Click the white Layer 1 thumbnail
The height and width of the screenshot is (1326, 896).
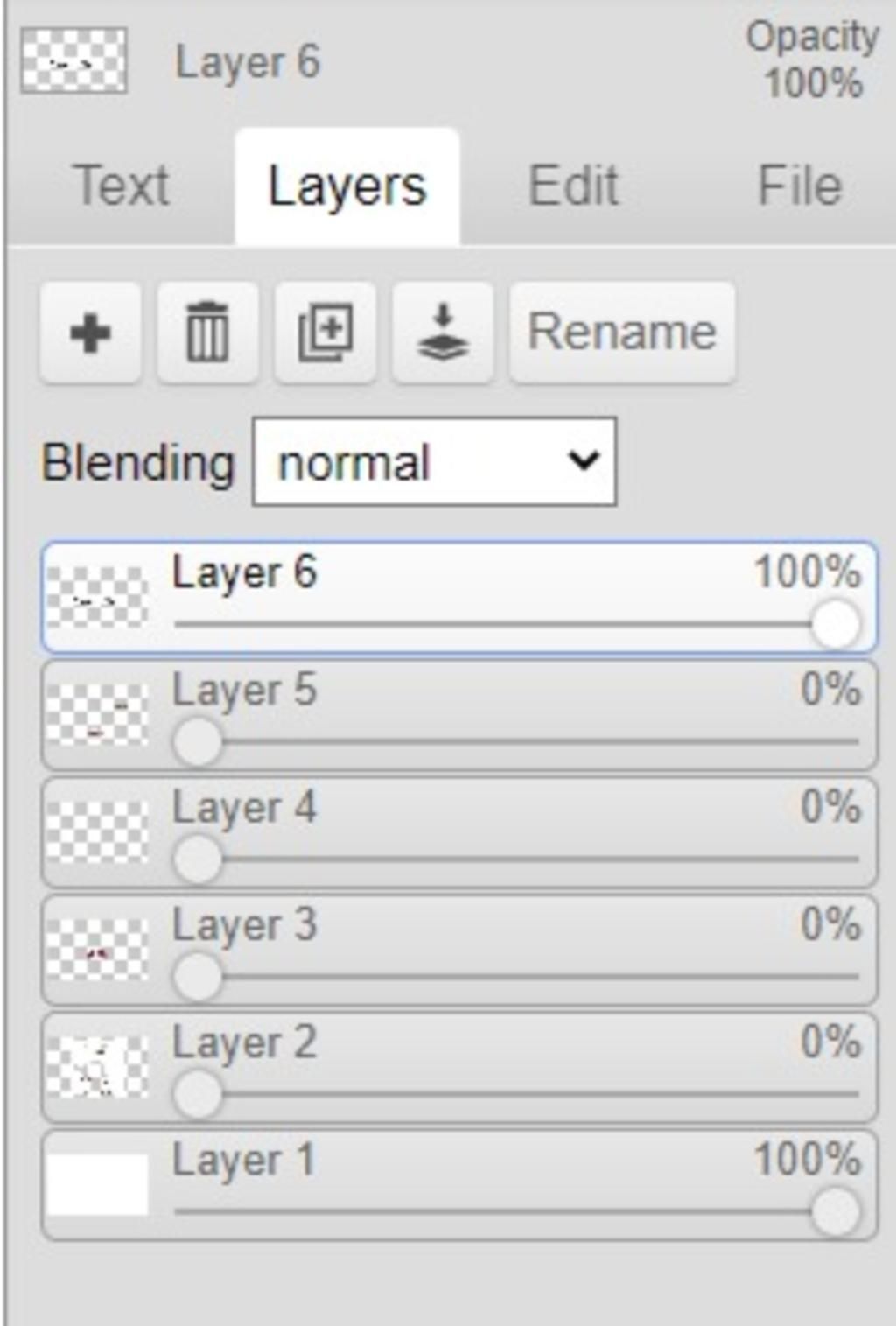(97, 1184)
